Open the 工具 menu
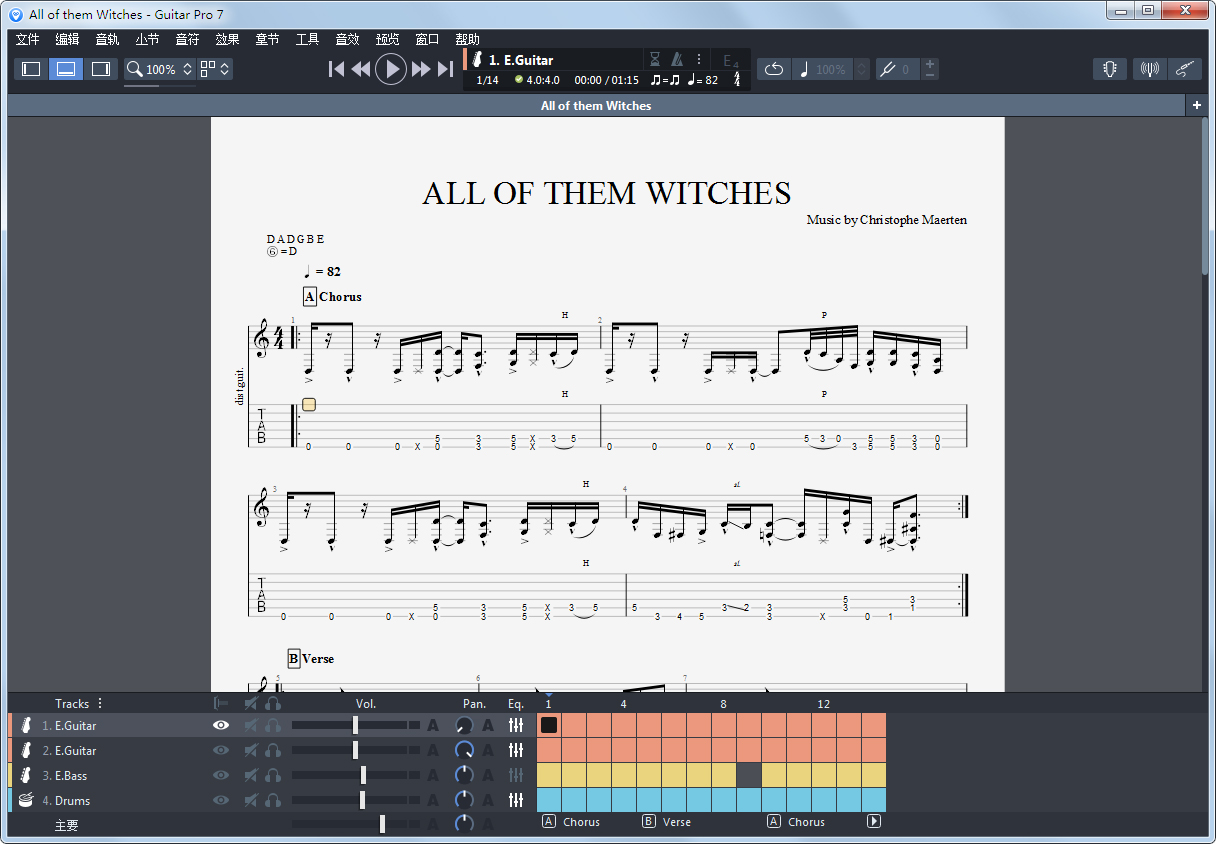1216x844 pixels. [x=307, y=39]
